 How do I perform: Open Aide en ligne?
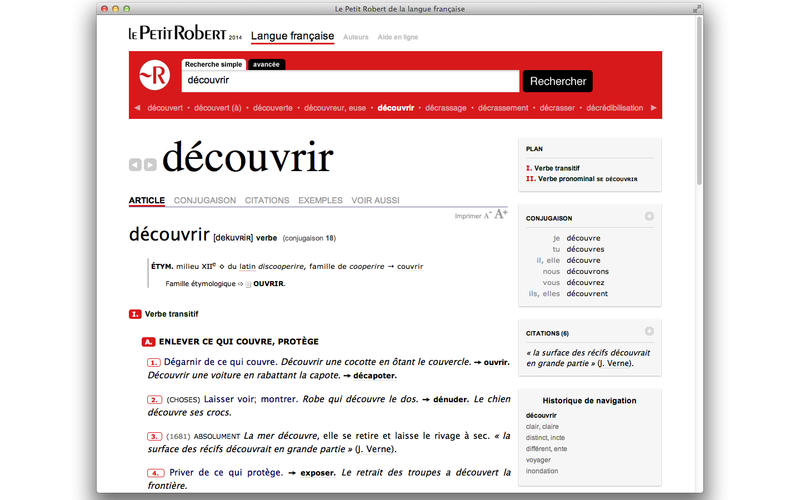(397, 37)
